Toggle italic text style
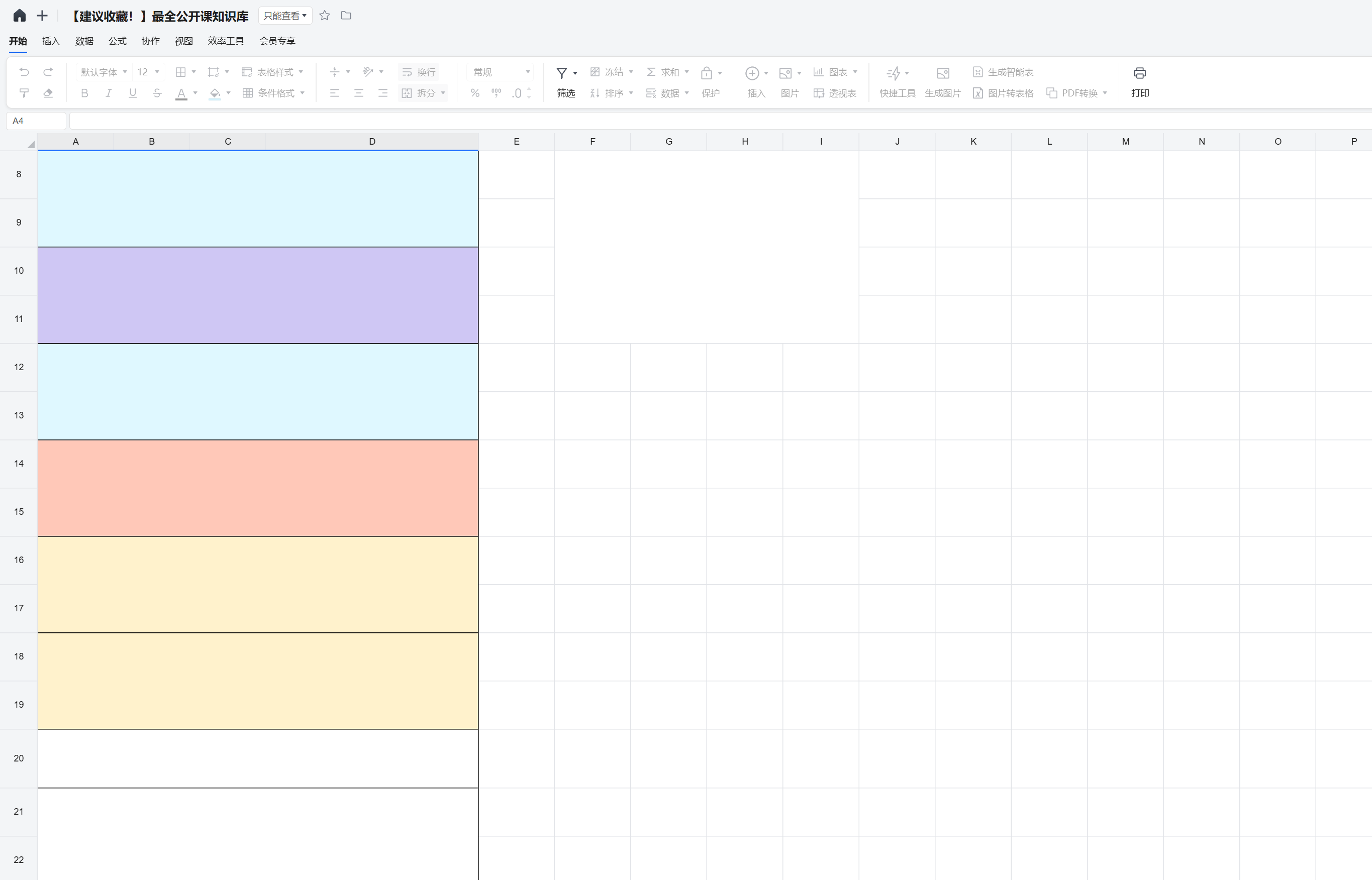This screenshot has width=1372, height=880. [x=109, y=93]
